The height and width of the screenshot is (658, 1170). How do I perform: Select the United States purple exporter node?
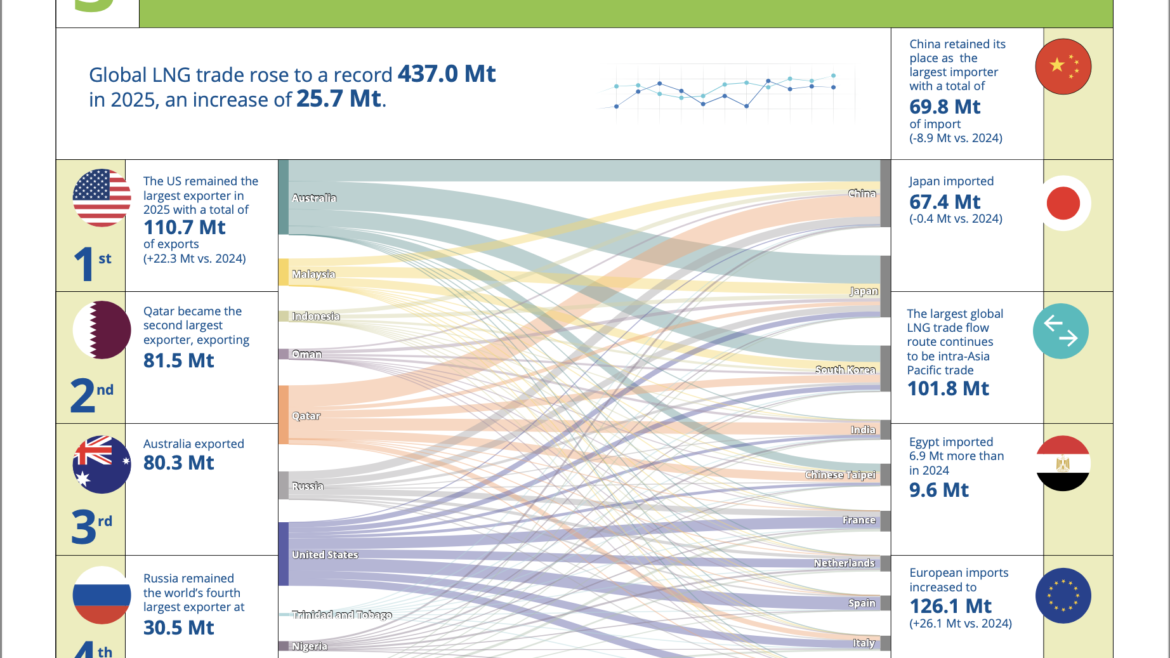click(x=284, y=554)
